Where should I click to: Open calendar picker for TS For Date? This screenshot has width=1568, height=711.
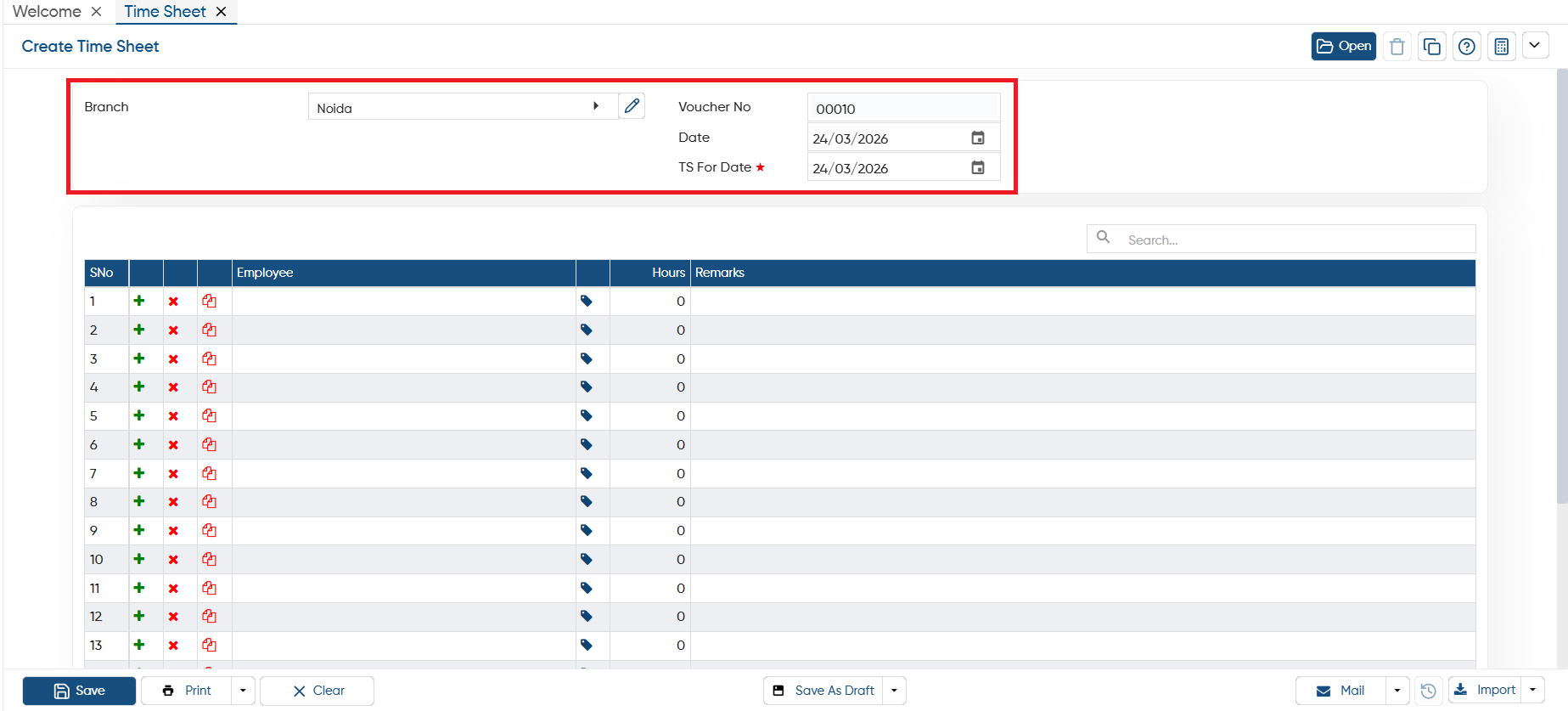(x=978, y=167)
